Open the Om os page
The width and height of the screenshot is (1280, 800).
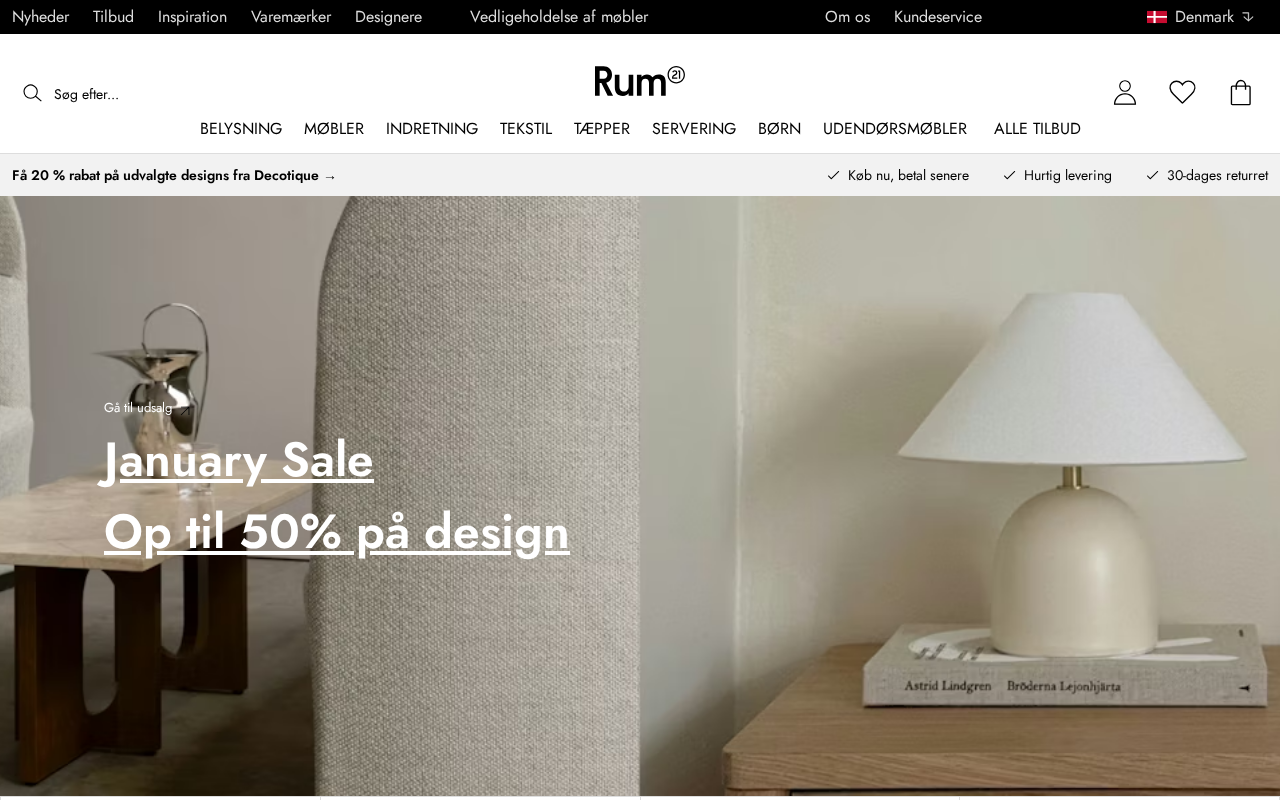pyautogui.click(x=847, y=17)
